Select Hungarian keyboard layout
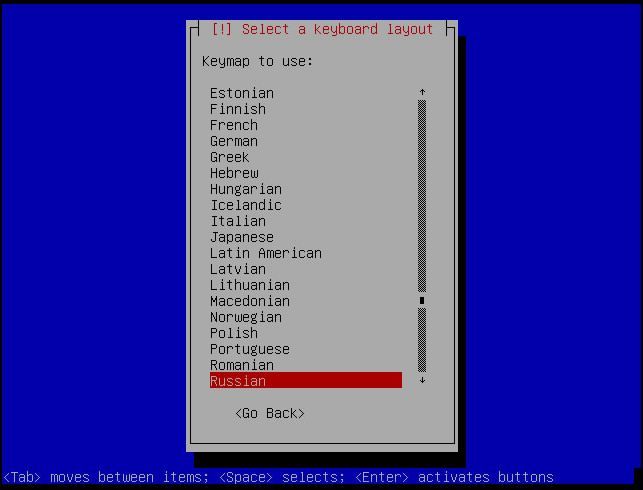 point(246,189)
